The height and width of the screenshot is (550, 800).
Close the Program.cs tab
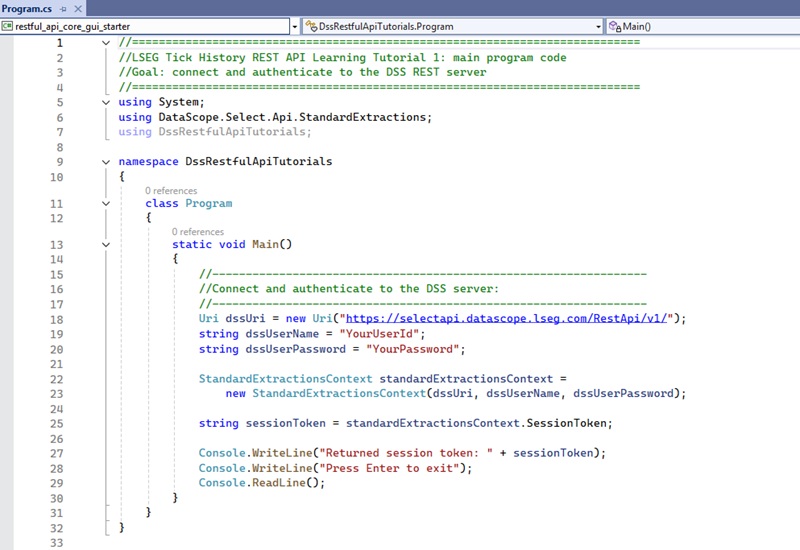(78, 8)
